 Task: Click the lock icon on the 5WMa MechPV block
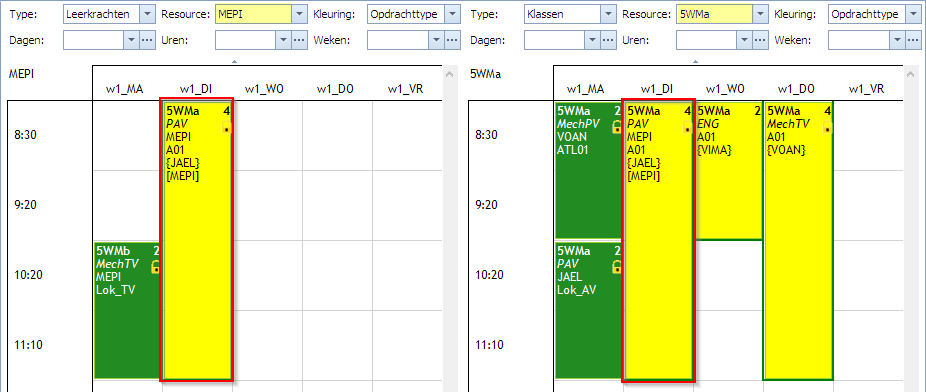click(617, 127)
